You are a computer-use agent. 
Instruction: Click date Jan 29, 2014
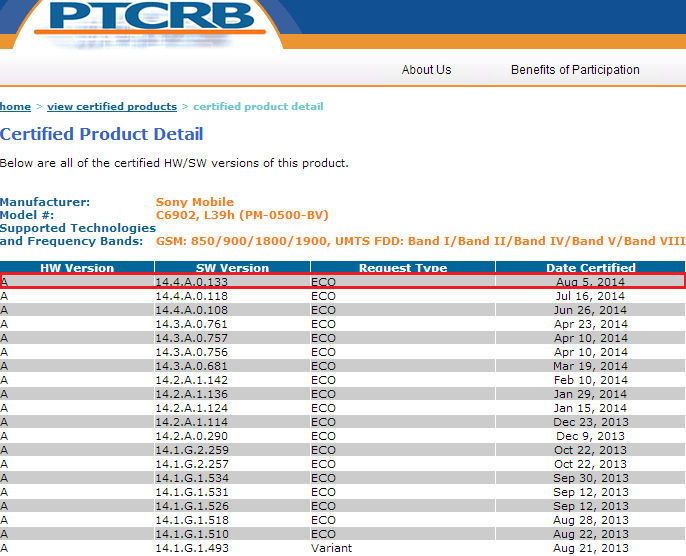[591, 394]
